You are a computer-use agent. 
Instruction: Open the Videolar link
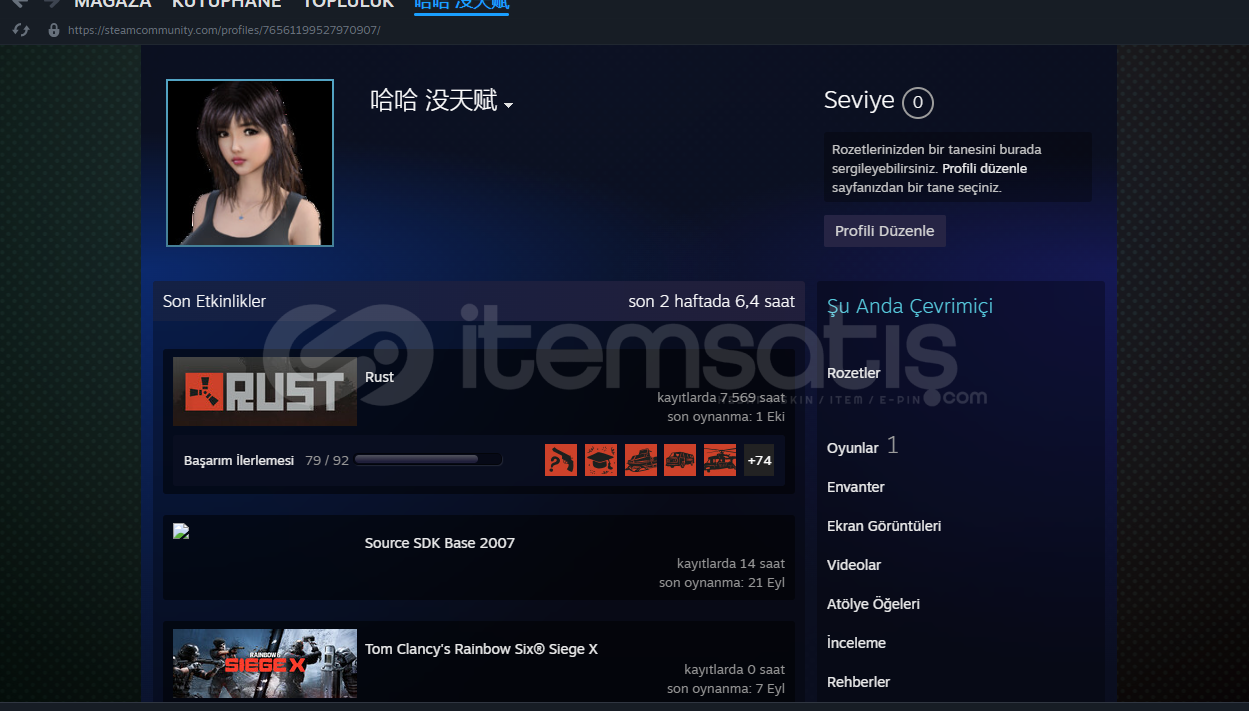854,565
